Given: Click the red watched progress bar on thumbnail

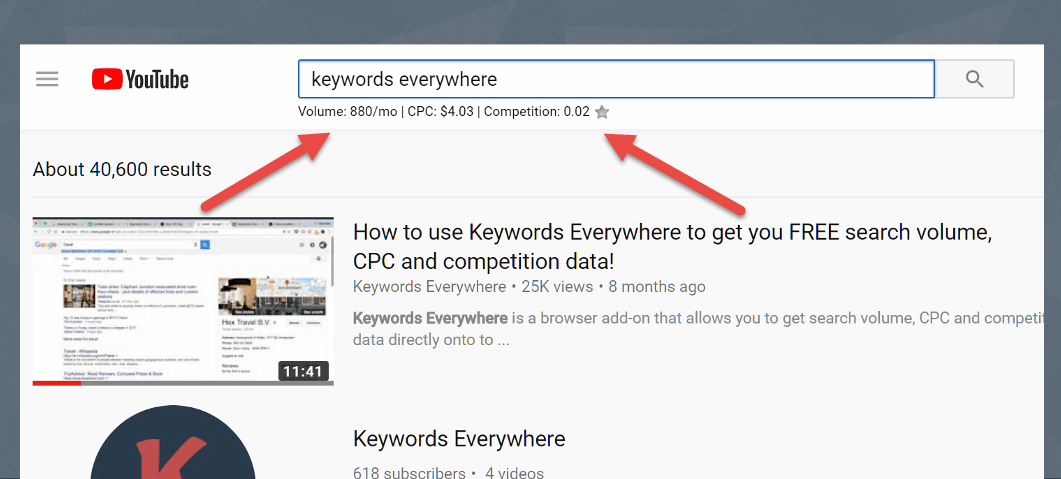Looking at the screenshot, I should 56,384.
